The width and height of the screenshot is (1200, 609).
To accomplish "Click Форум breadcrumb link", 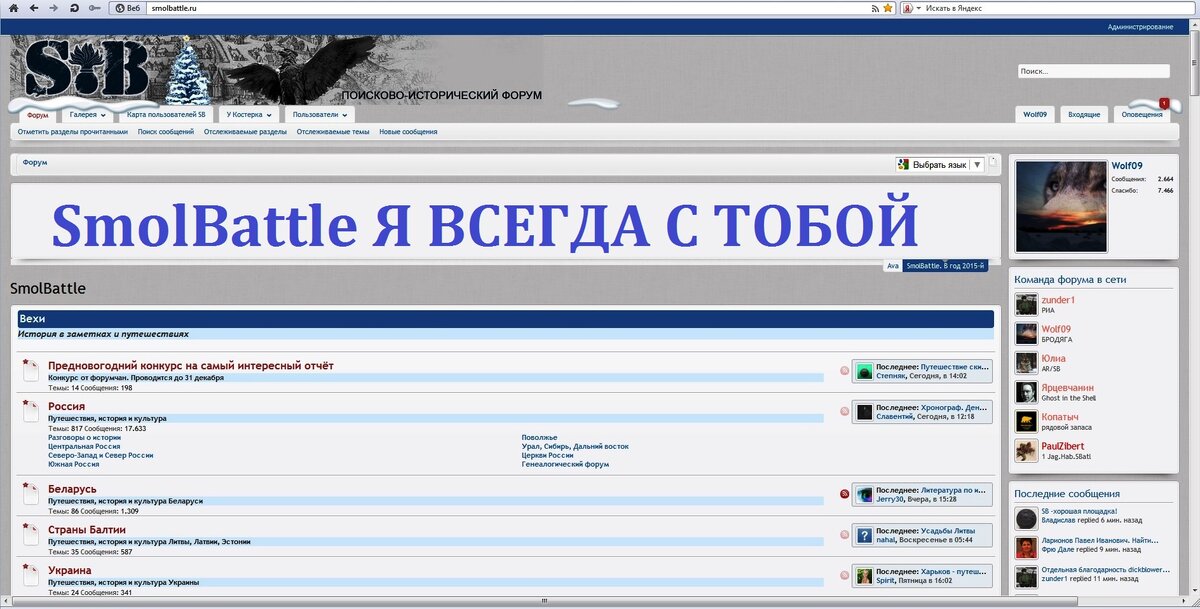I will click(x=35, y=162).
